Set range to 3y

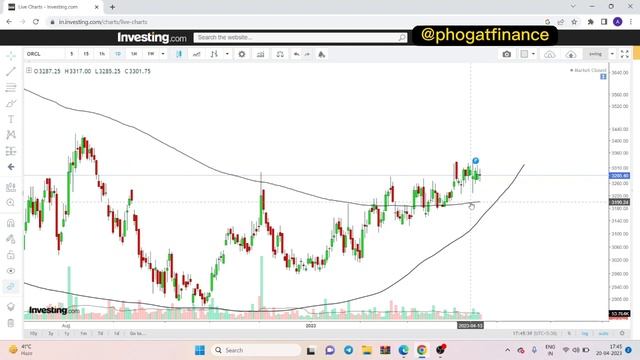[51, 333]
